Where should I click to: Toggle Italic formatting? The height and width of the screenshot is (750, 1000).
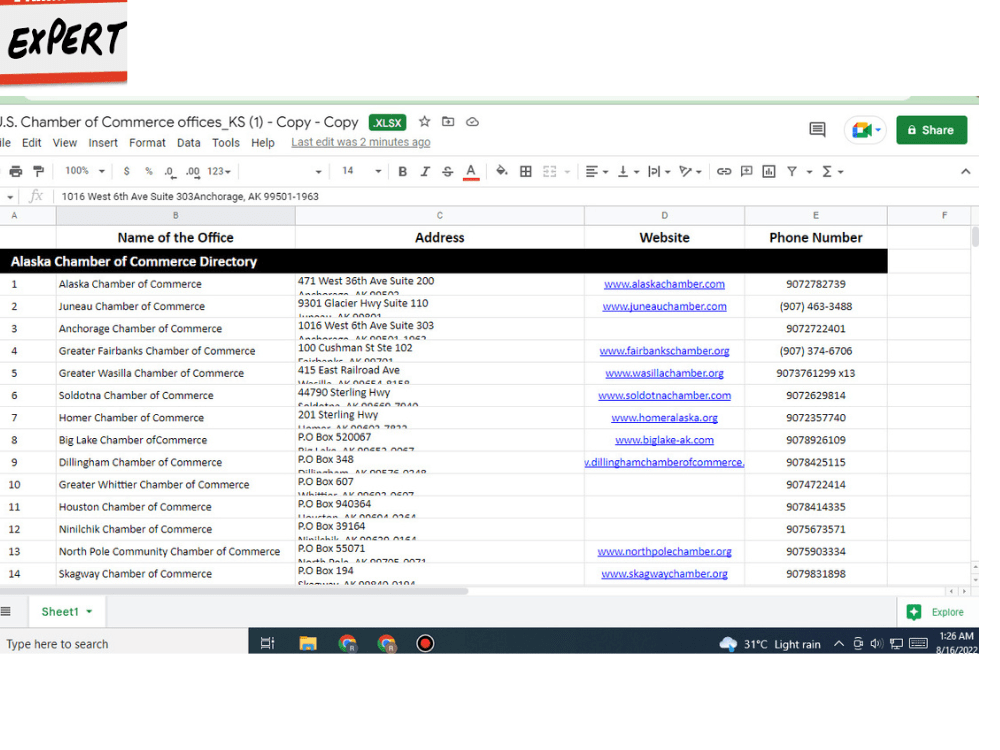[425, 172]
